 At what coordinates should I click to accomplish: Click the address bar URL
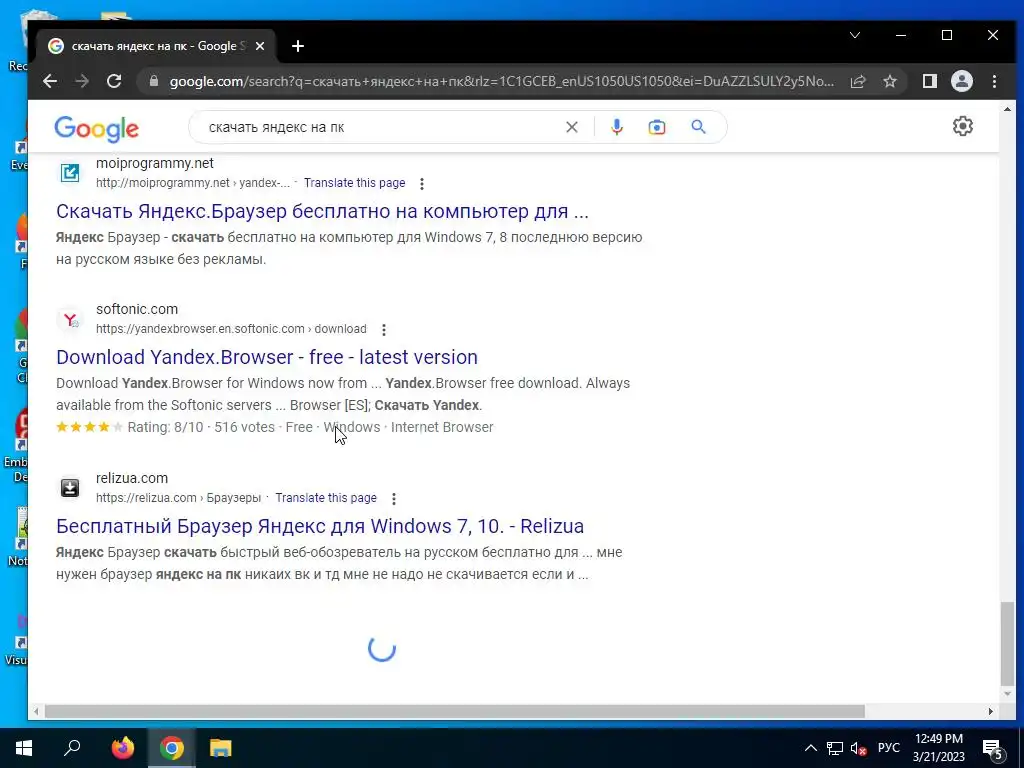point(502,81)
